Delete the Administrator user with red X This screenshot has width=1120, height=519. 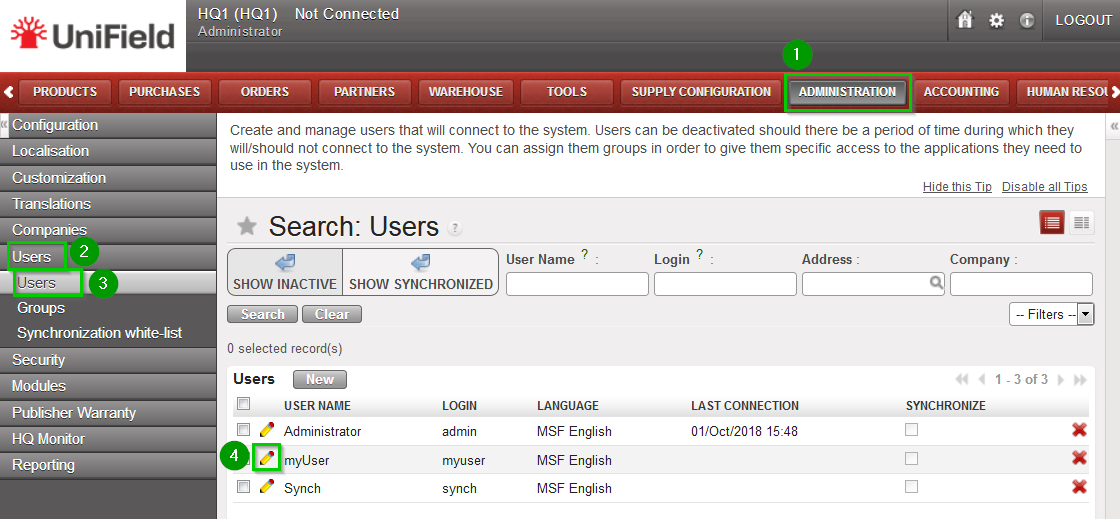1079,430
